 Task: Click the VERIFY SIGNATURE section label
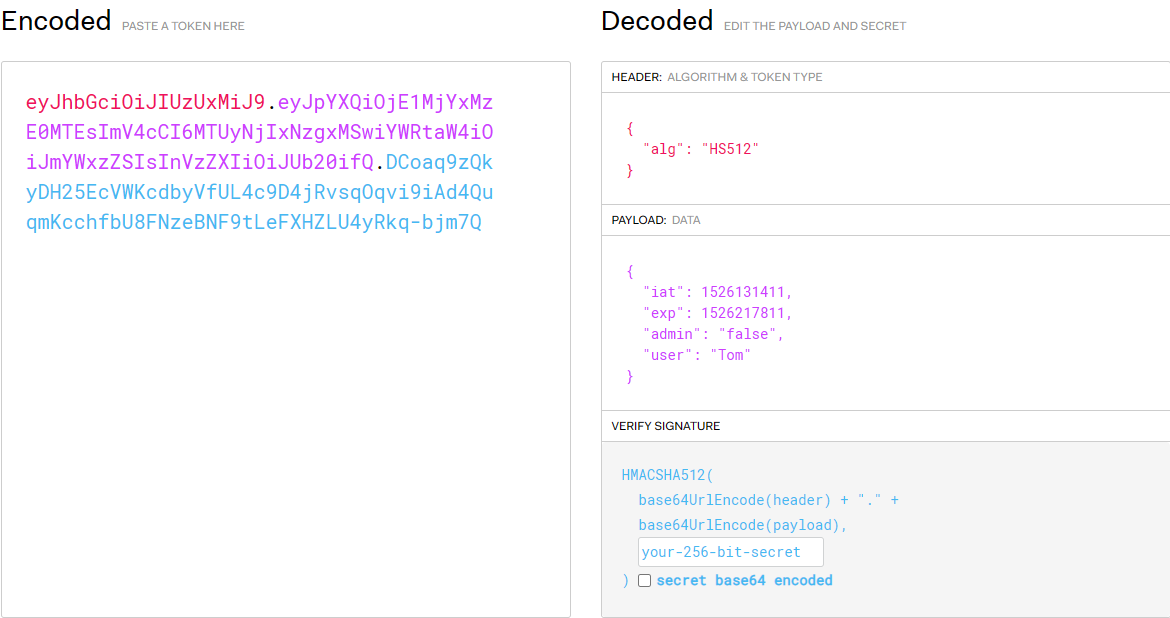pos(665,426)
